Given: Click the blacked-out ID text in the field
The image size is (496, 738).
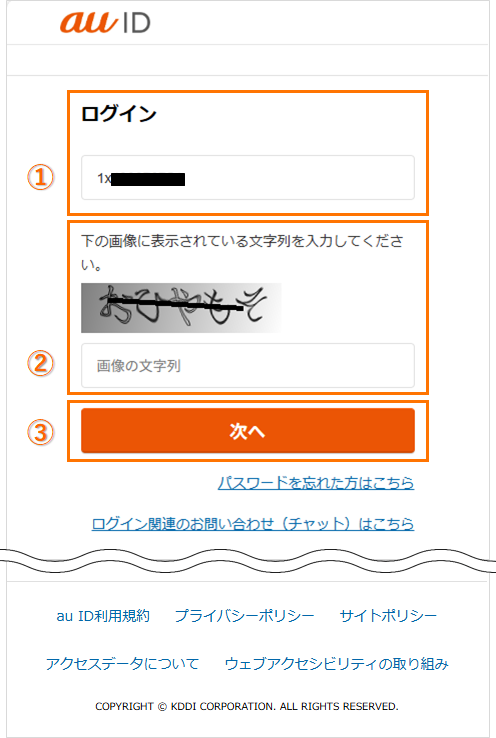Looking at the screenshot, I should [x=148, y=179].
